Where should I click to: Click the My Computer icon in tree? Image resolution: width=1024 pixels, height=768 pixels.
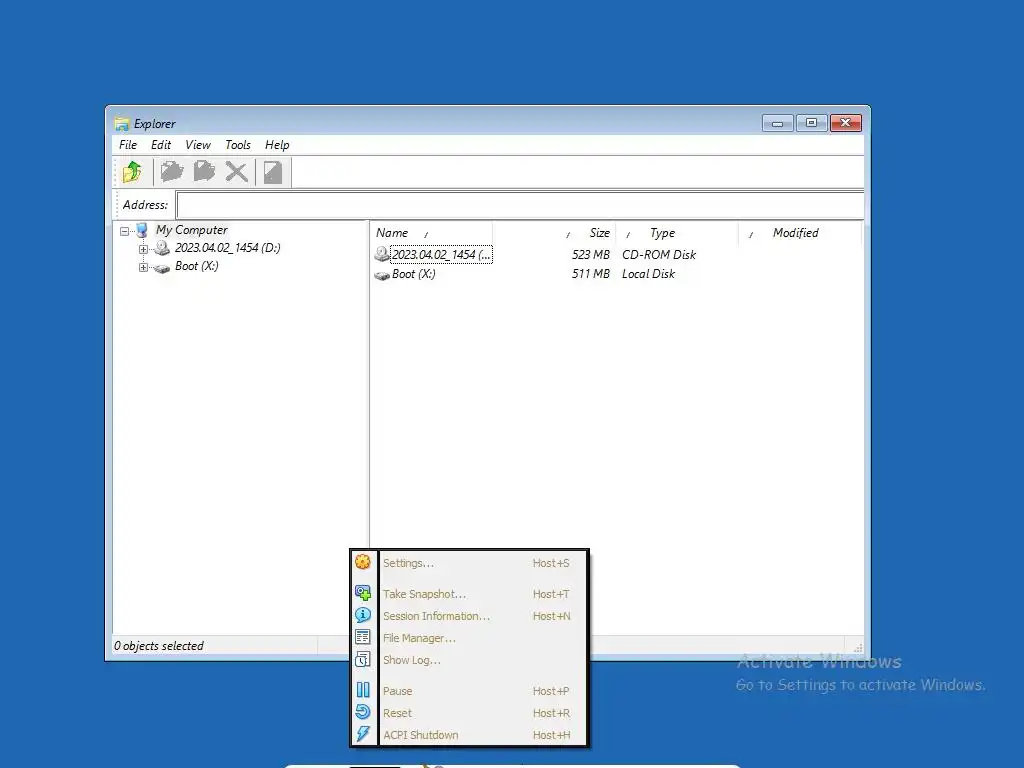coord(142,230)
